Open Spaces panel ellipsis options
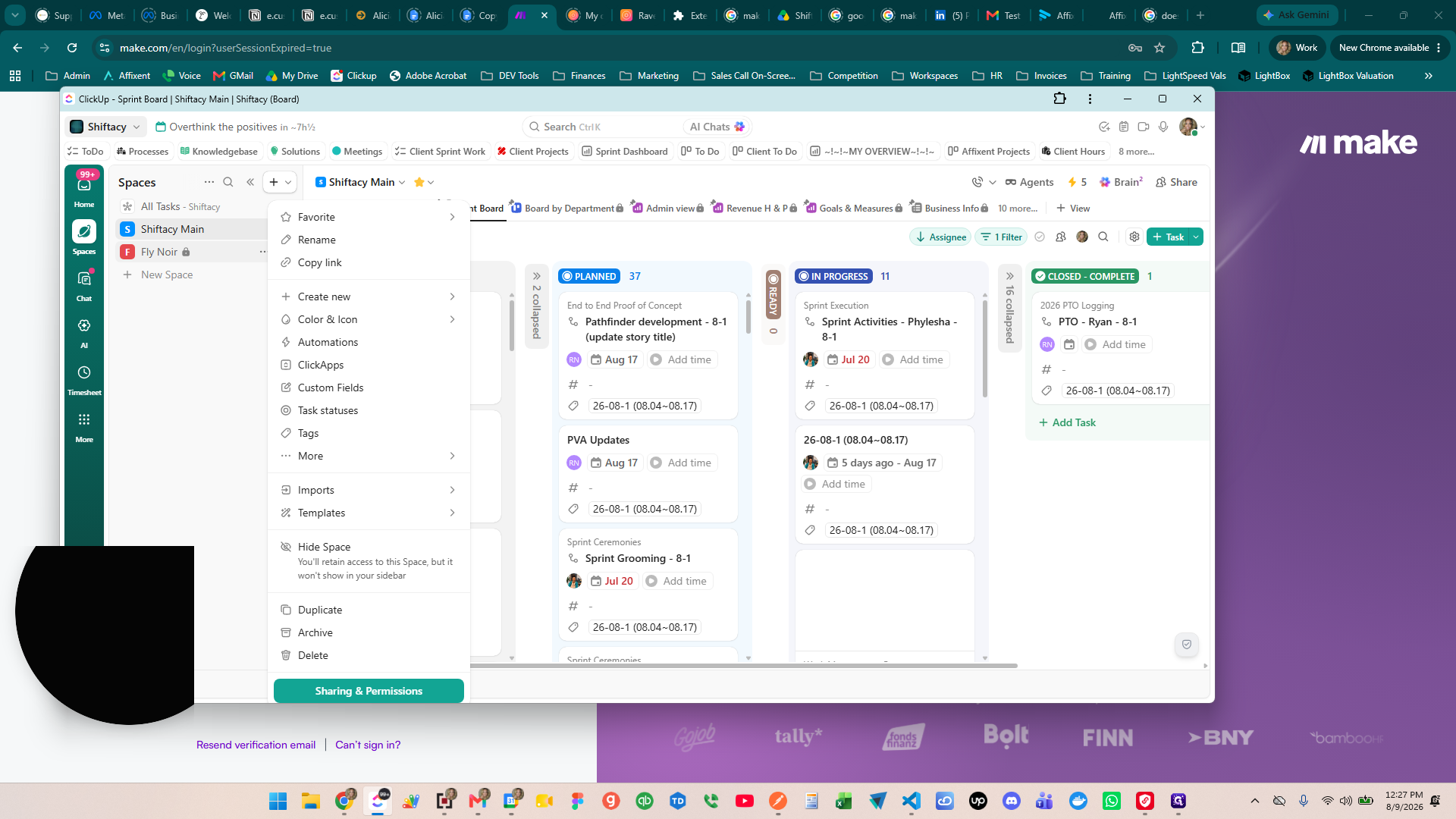 pos(209,182)
